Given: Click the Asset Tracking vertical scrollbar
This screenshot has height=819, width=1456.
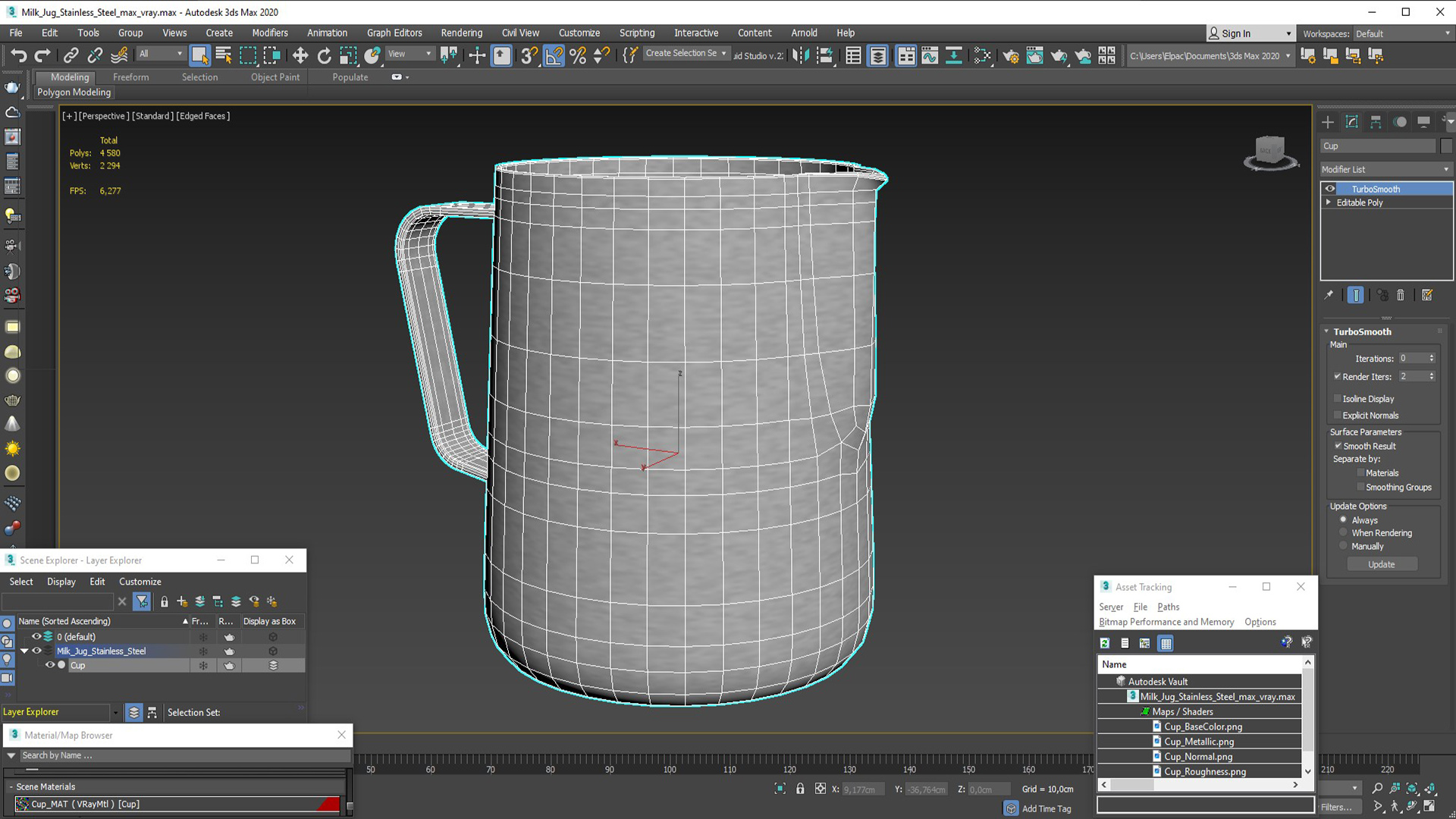Looking at the screenshot, I should (1307, 717).
